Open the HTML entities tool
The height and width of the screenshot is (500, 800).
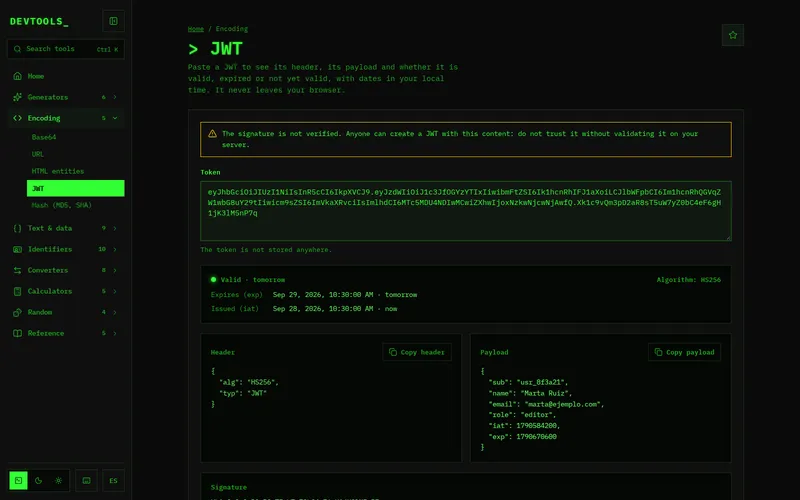(76, 171)
